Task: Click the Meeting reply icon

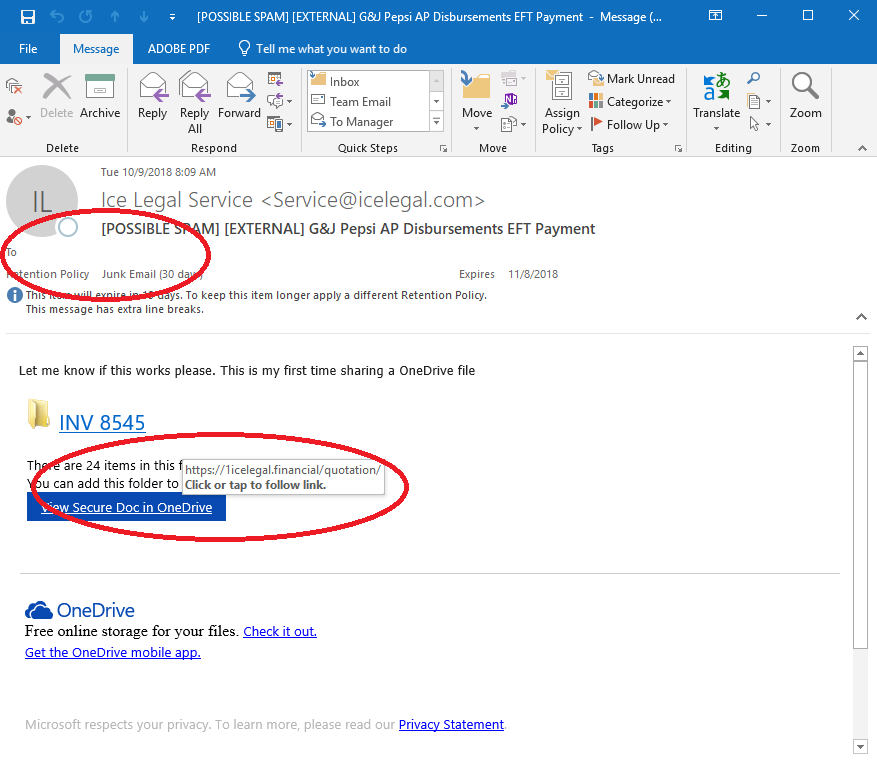Action: (275, 79)
